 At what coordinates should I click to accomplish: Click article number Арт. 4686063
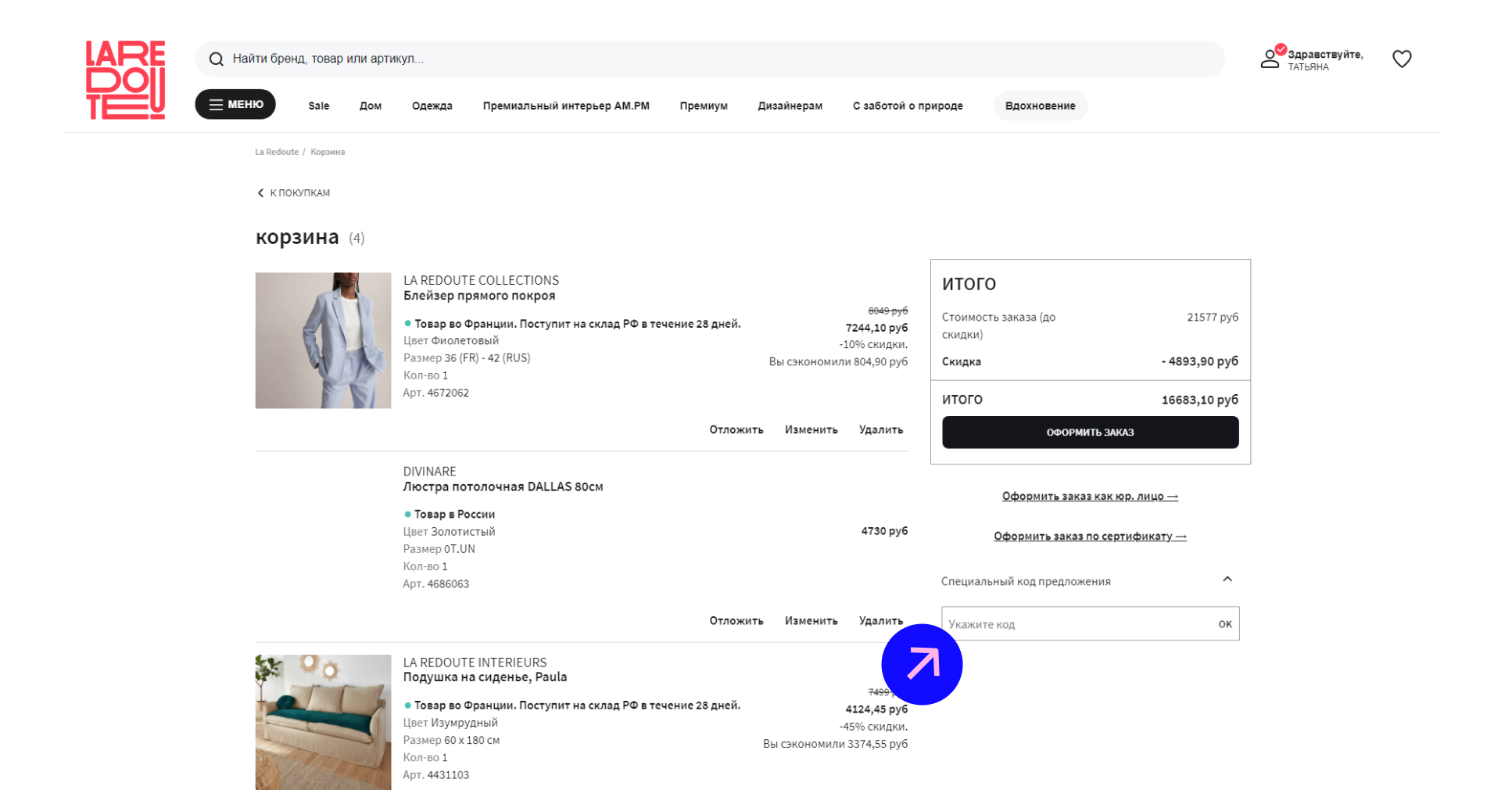coord(435,584)
